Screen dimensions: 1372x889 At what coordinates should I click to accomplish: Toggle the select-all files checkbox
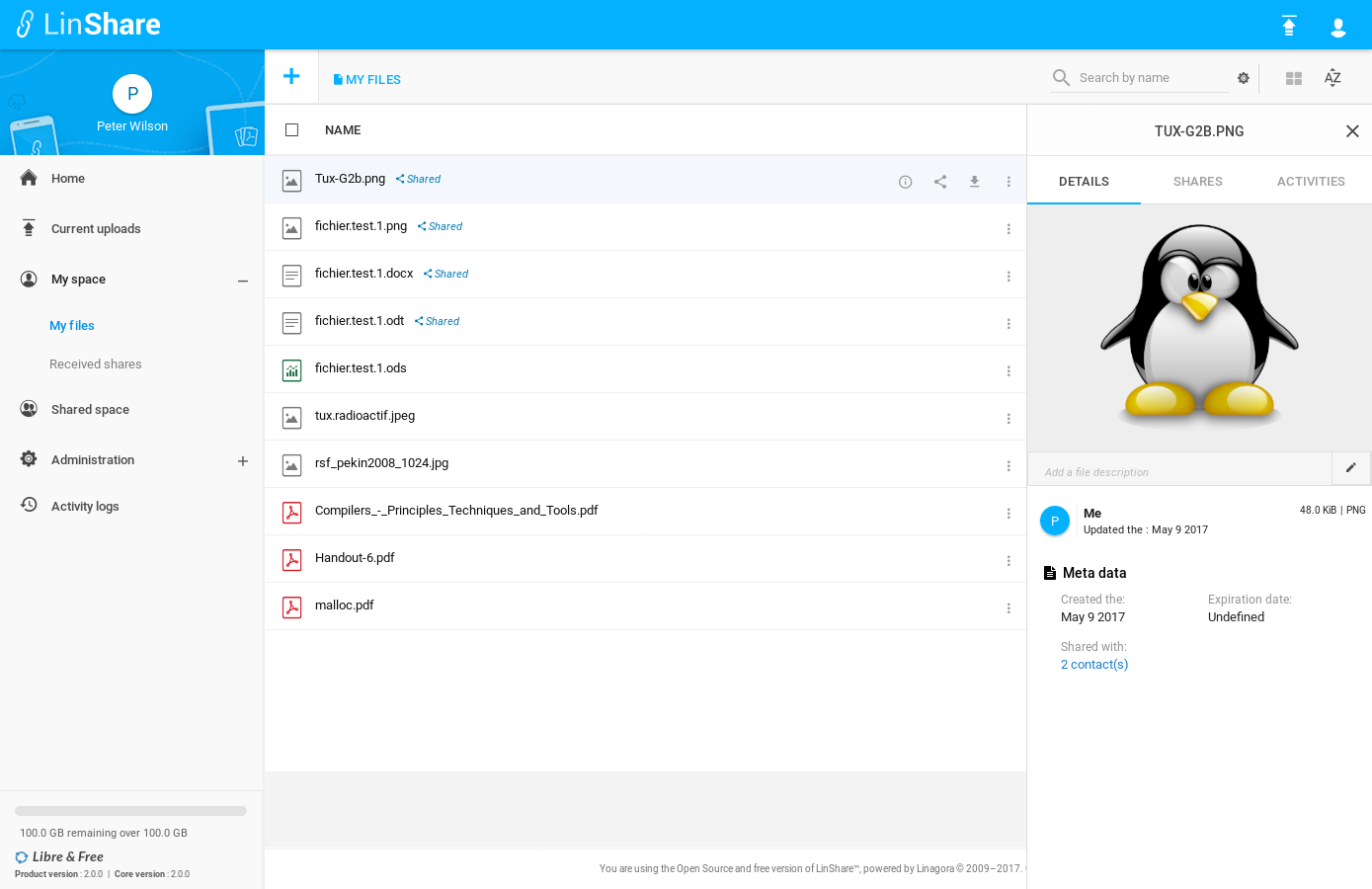coord(291,130)
